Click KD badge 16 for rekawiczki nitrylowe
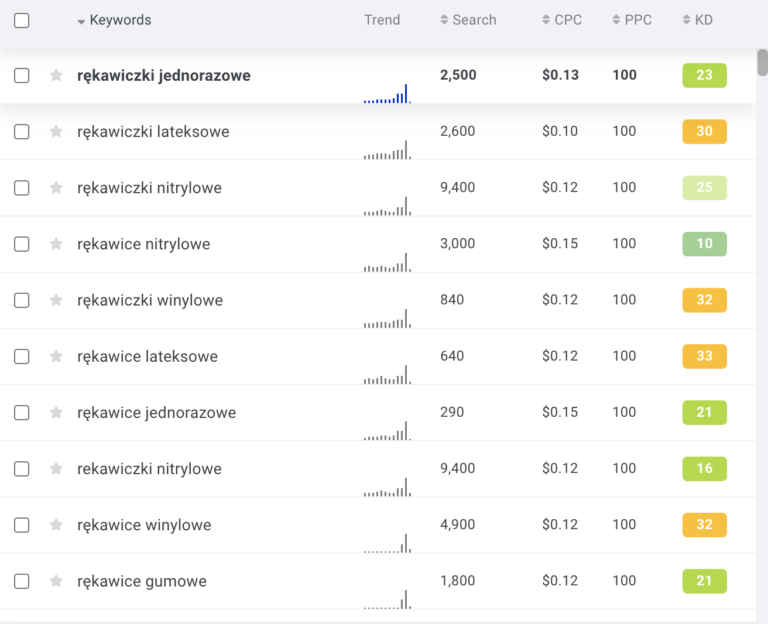 pyautogui.click(x=704, y=469)
